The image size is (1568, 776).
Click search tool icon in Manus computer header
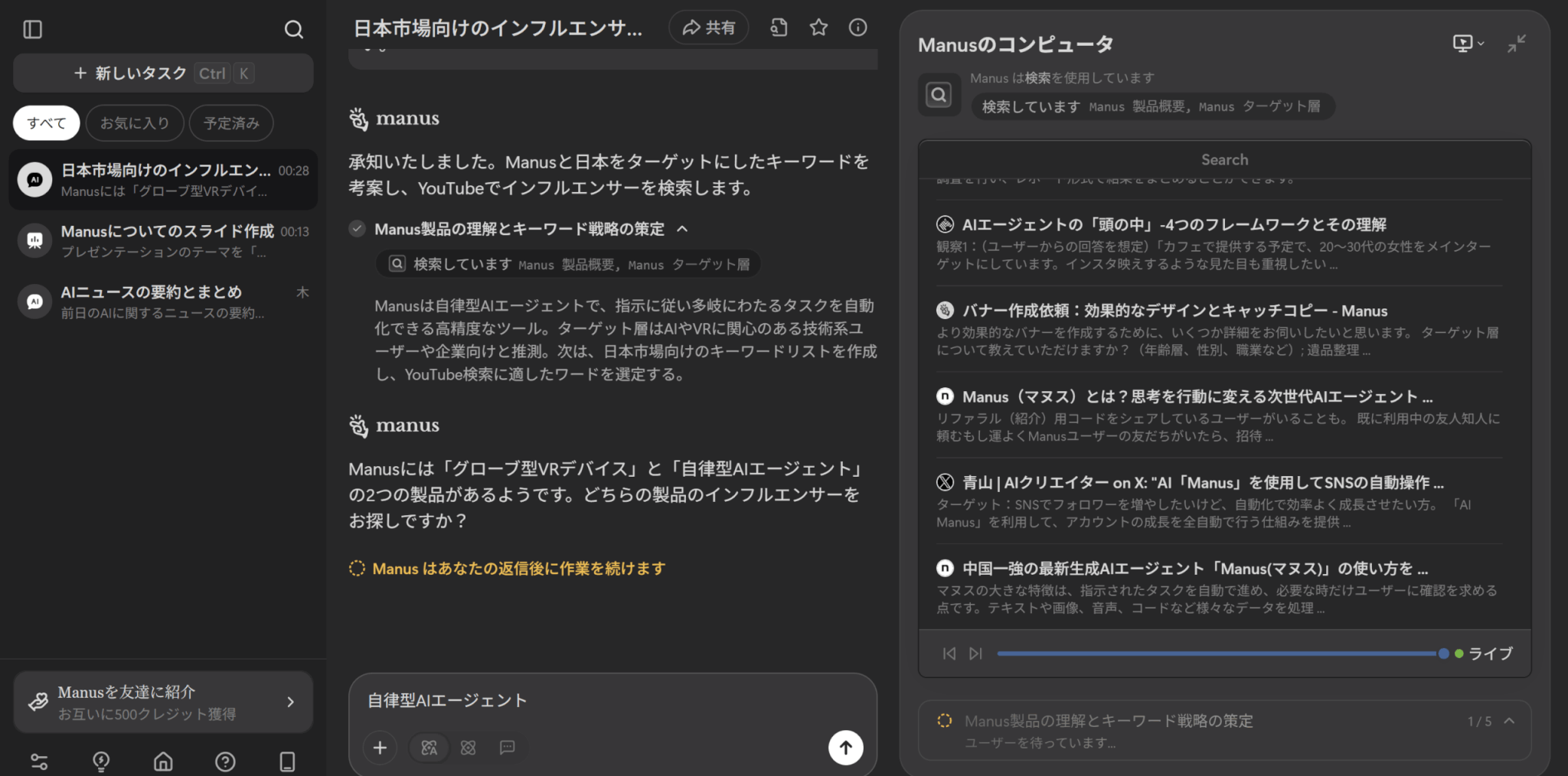pyautogui.click(x=939, y=95)
